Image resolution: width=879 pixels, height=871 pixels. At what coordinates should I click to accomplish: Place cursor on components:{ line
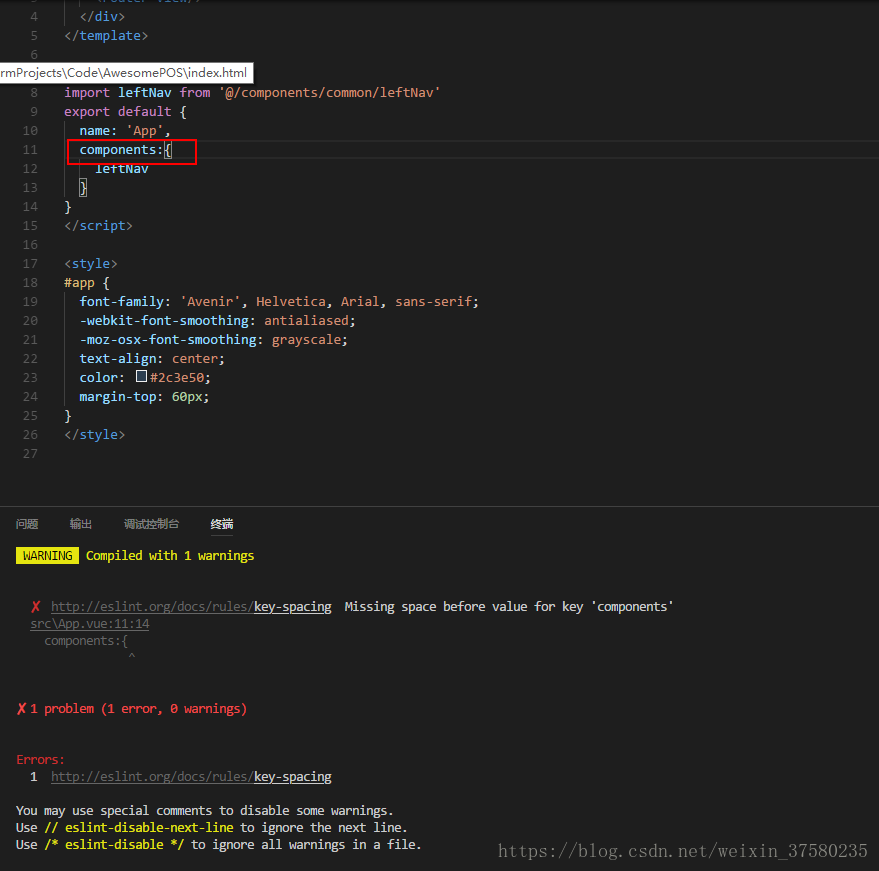(126, 150)
